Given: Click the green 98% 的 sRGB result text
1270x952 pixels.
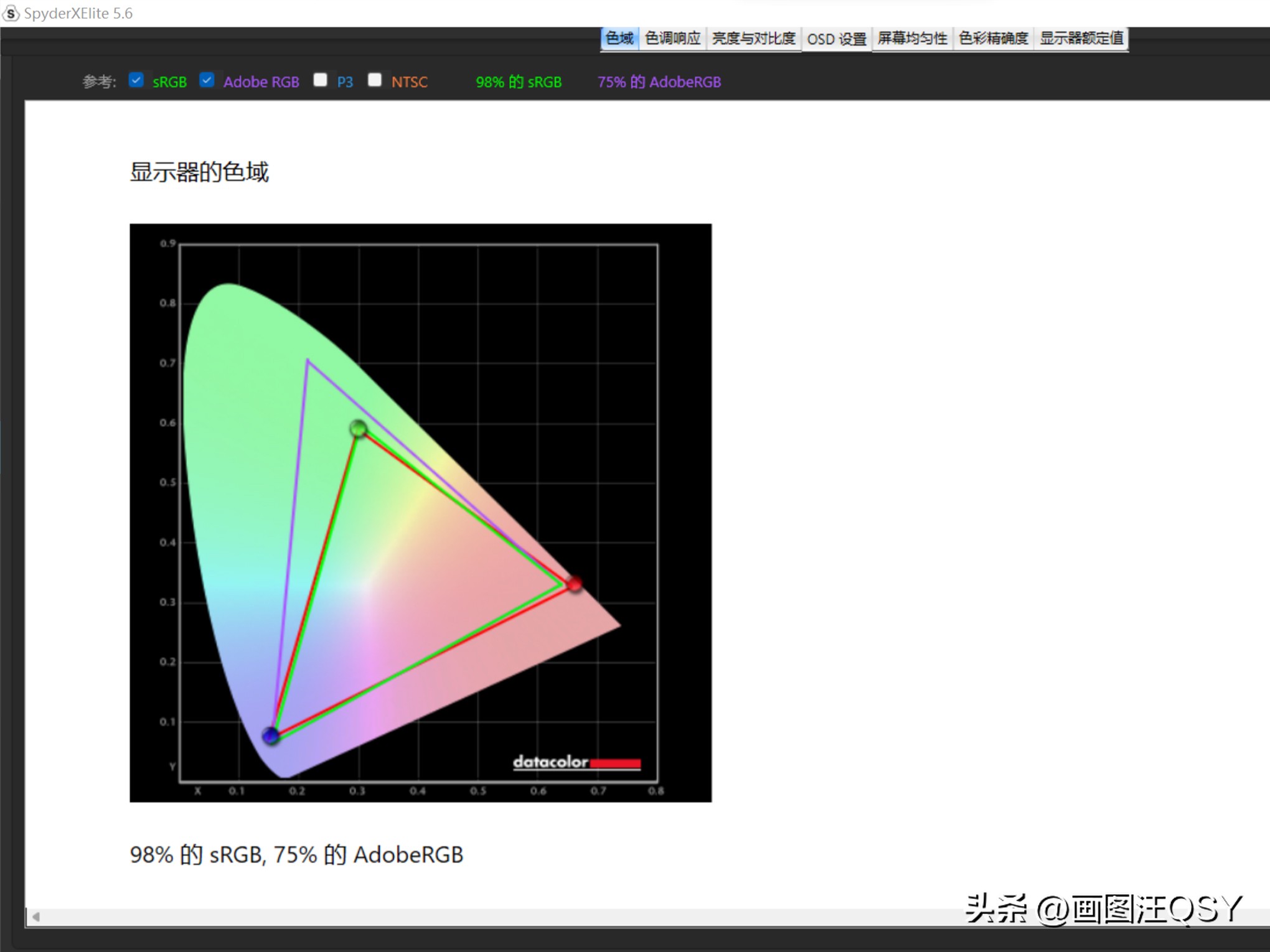Looking at the screenshot, I should click(519, 82).
